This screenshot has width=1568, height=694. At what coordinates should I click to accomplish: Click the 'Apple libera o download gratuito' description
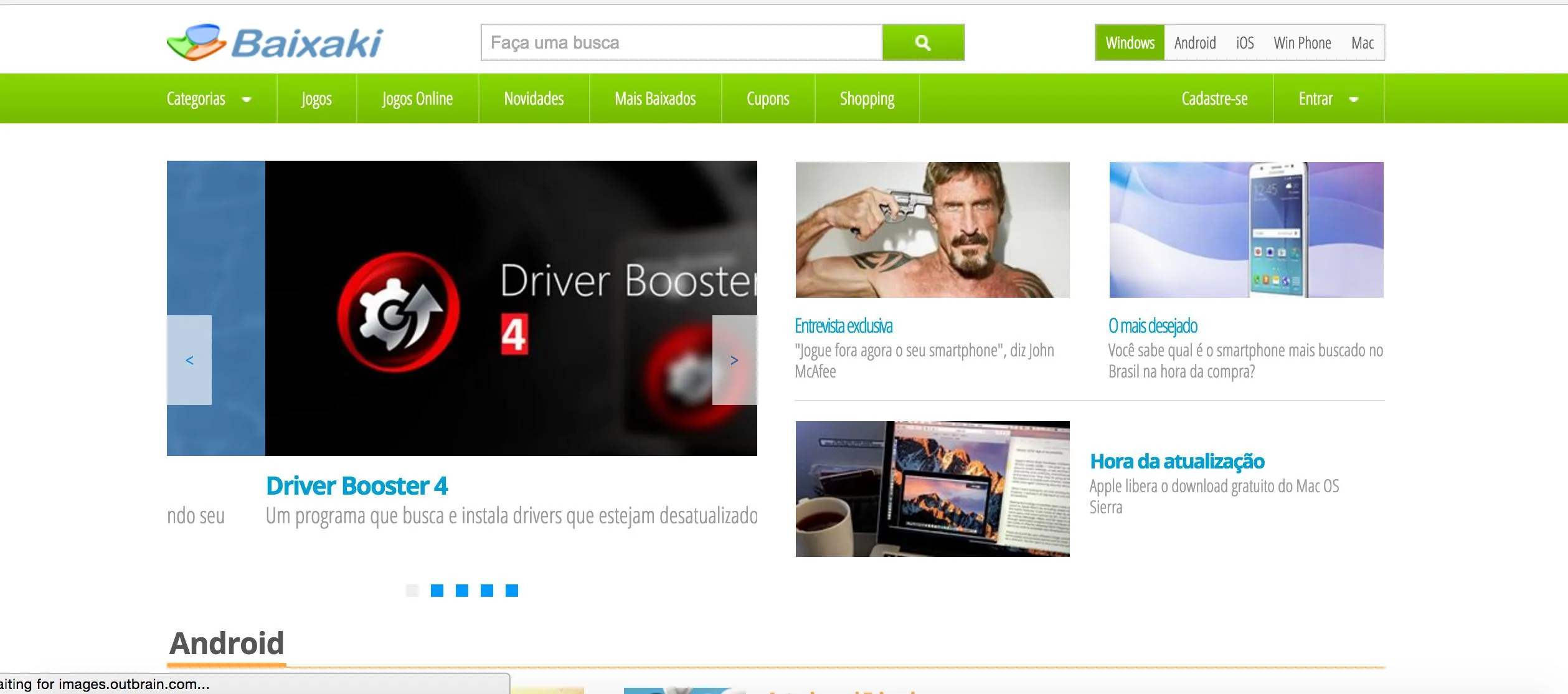(1214, 497)
